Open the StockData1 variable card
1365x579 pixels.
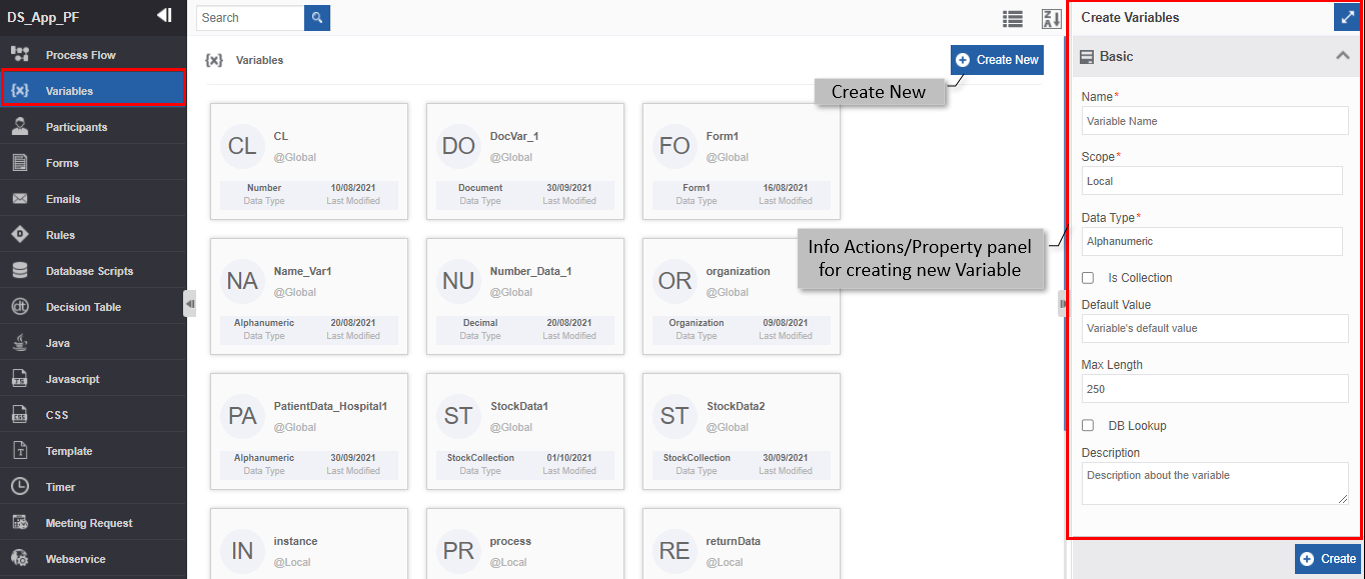[525, 431]
